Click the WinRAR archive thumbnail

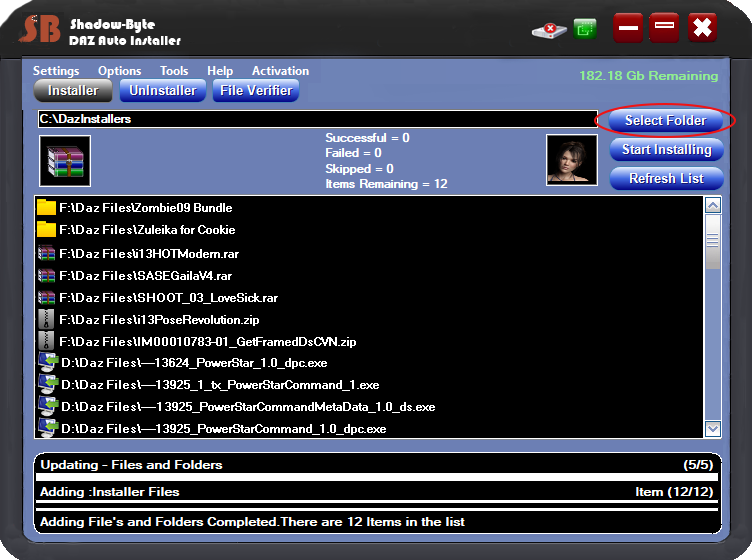(x=65, y=161)
